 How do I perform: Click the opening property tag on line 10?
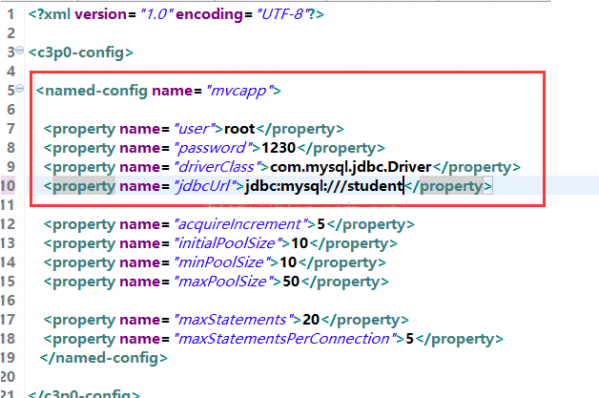pos(79,186)
